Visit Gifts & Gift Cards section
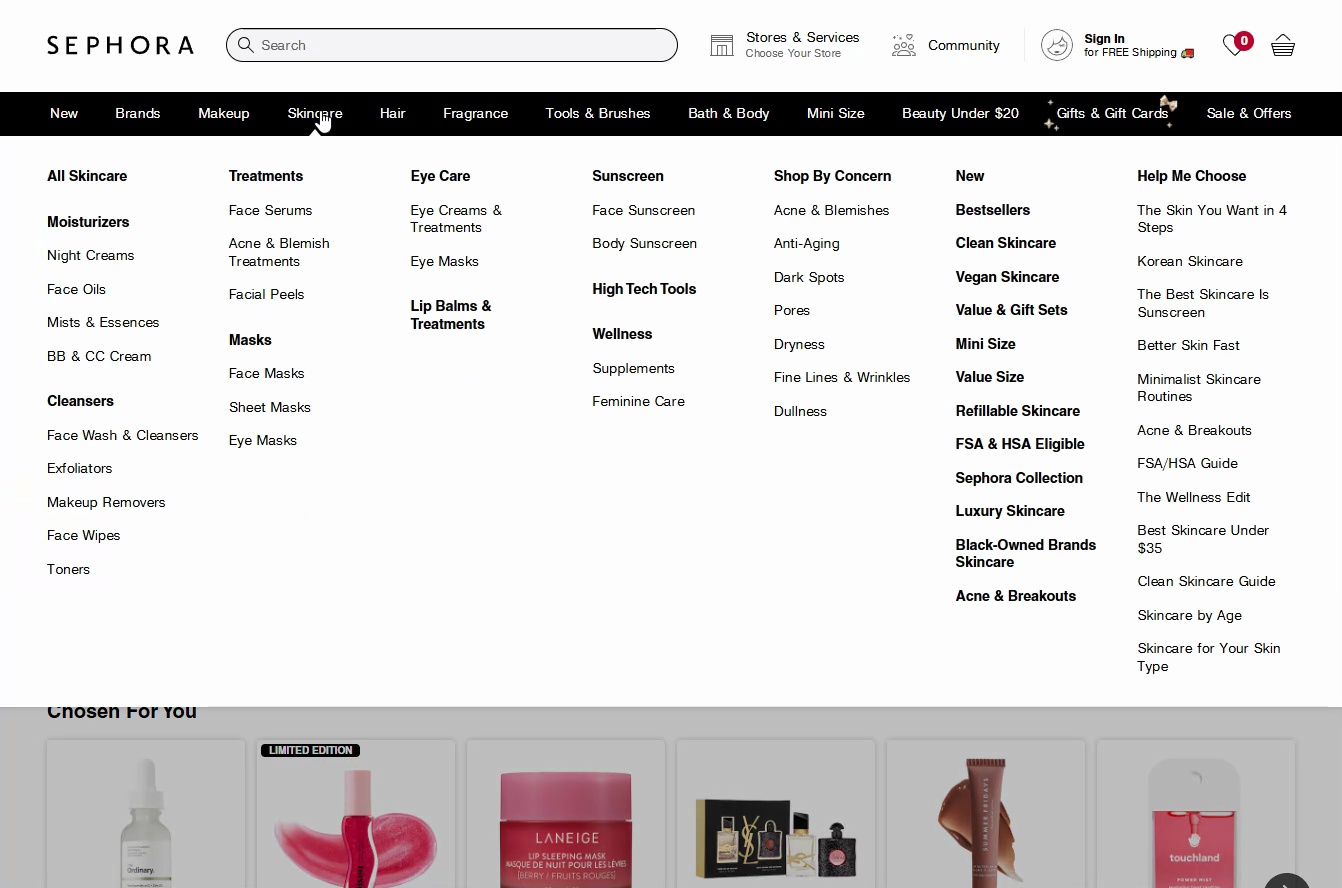 click(1112, 113)
